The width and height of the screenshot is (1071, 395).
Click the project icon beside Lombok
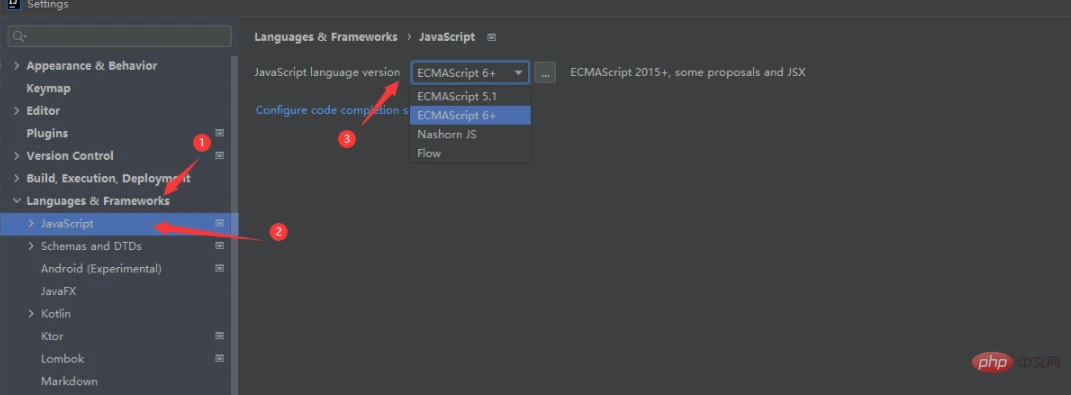[219, 358]
